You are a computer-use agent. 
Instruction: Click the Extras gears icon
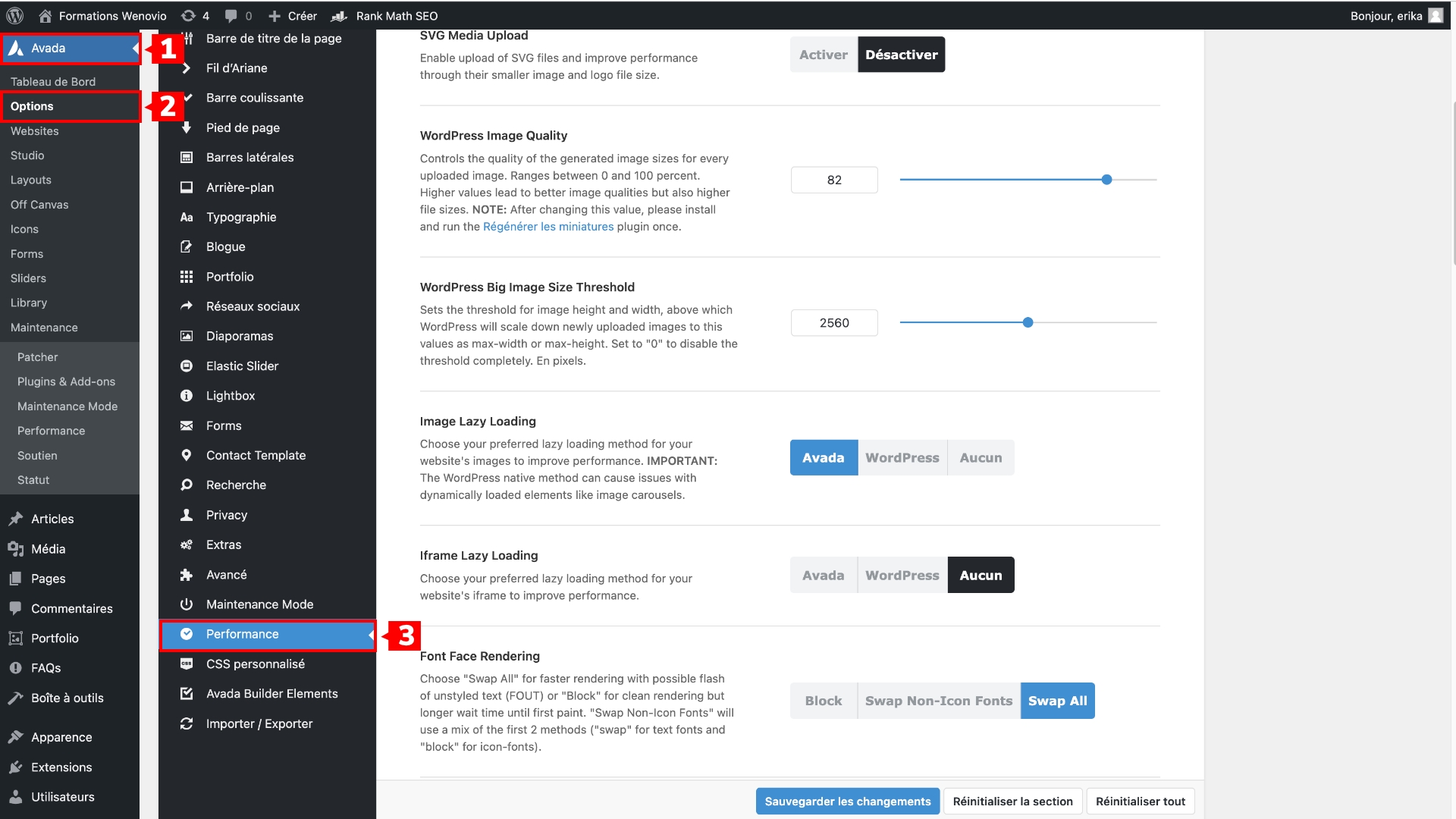187,544
